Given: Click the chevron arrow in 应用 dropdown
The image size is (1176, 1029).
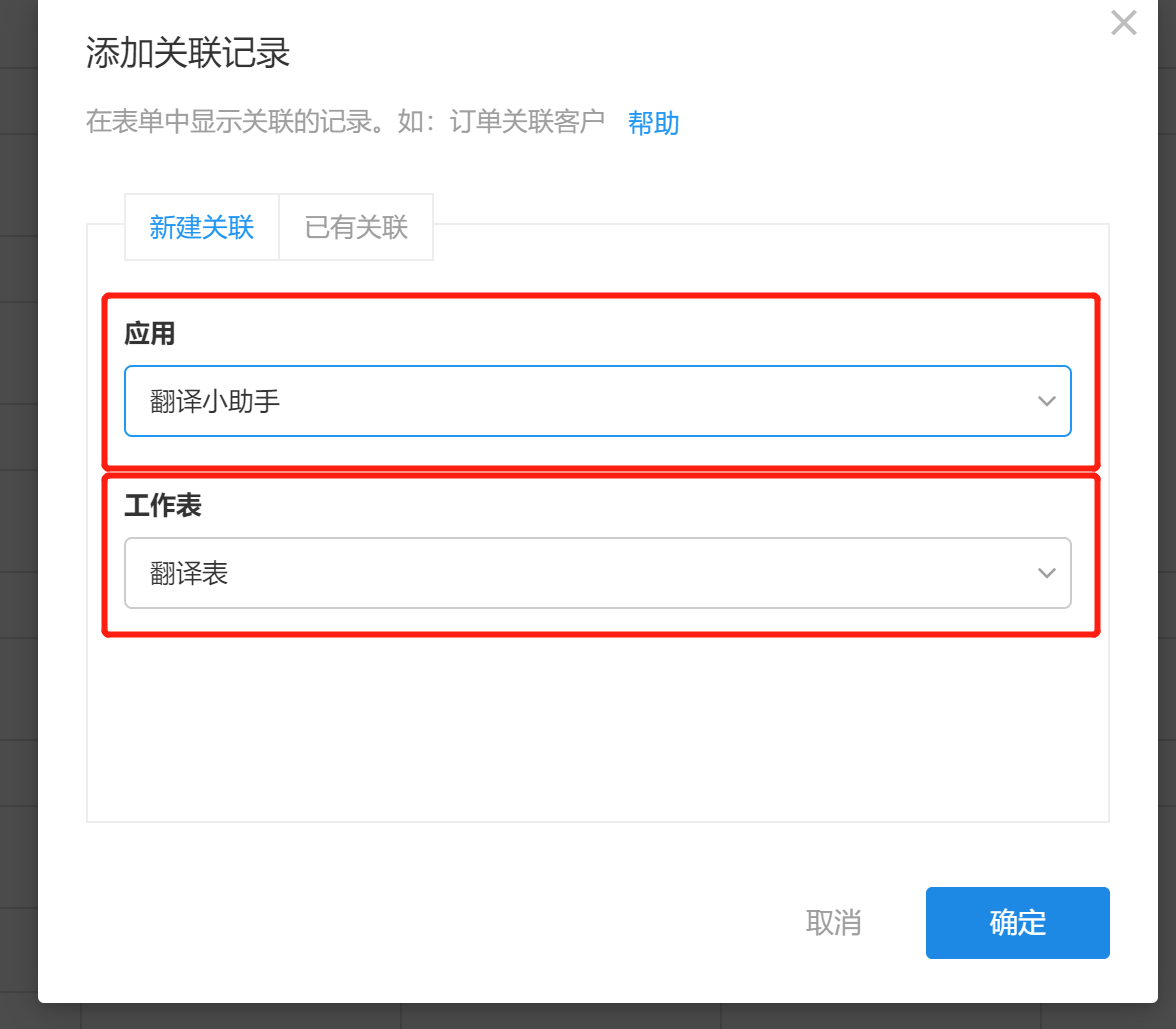Looking at the screenshot, I should pos(1047,401).
